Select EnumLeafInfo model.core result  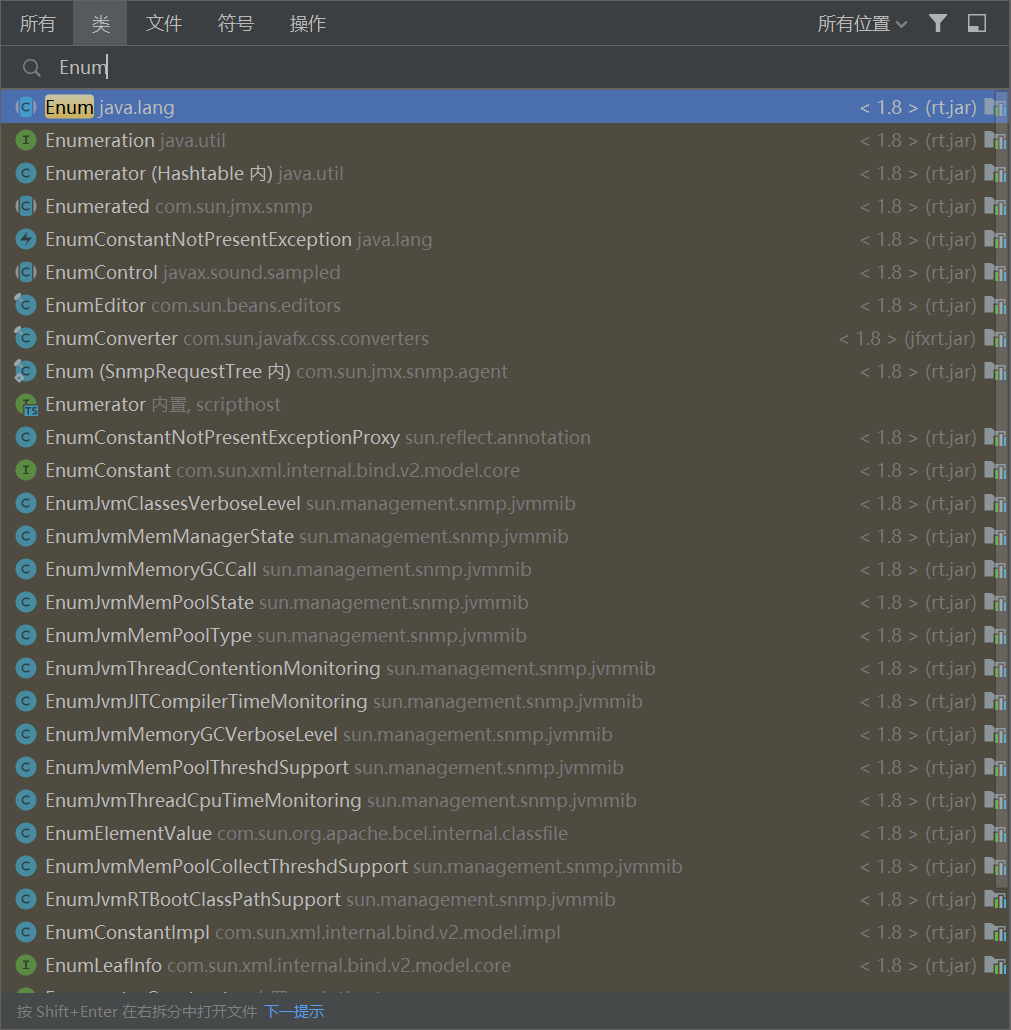505,966
